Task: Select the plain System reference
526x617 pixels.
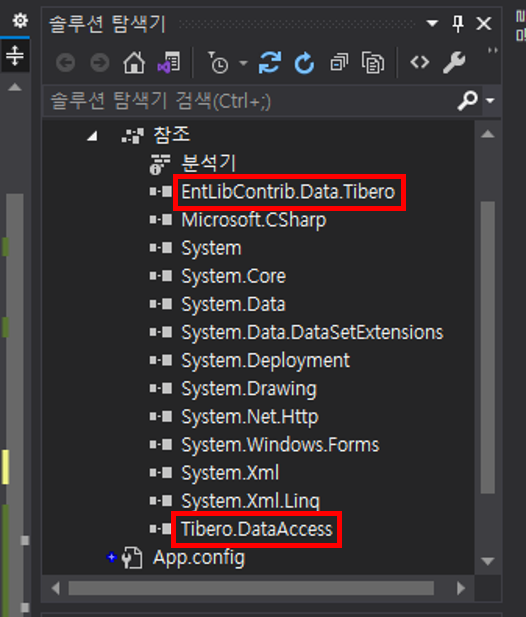Action: click(211, 248)
